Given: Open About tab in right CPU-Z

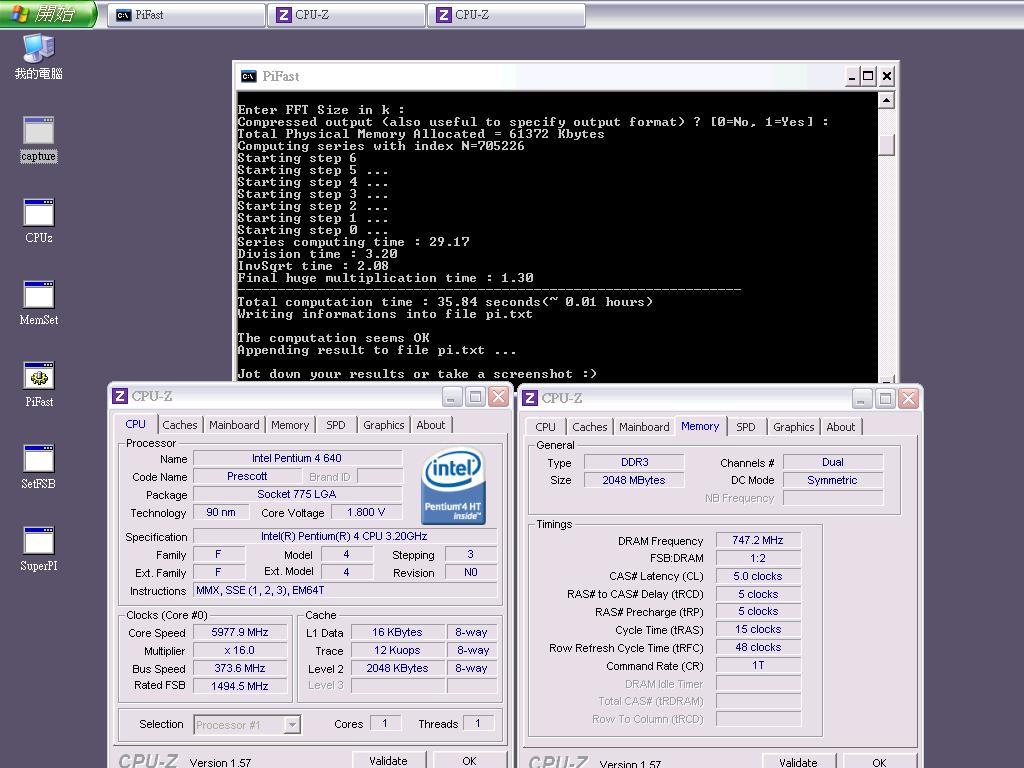Looking at the screenshot, I should click(x=840, y=427).
